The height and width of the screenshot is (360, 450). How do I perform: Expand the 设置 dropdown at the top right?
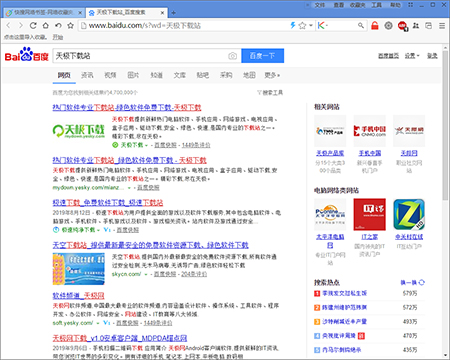[412, 56]
